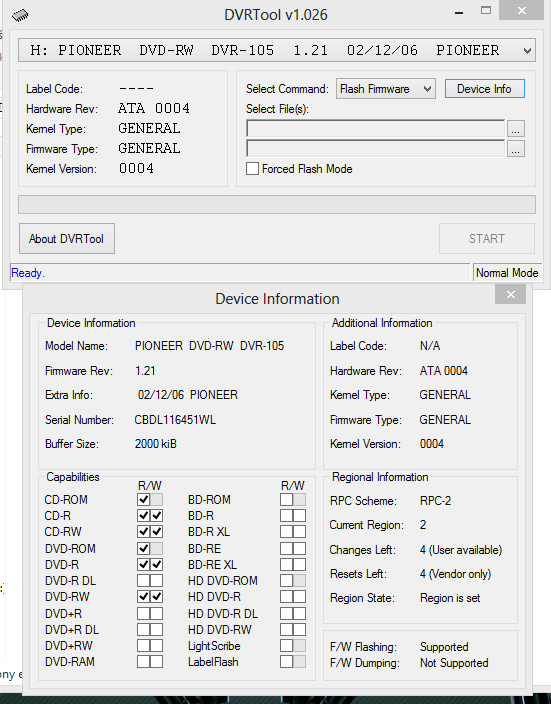The image size is (551, 704).
Task: Click the F/W Flashing Supported value
Action: 444,647
